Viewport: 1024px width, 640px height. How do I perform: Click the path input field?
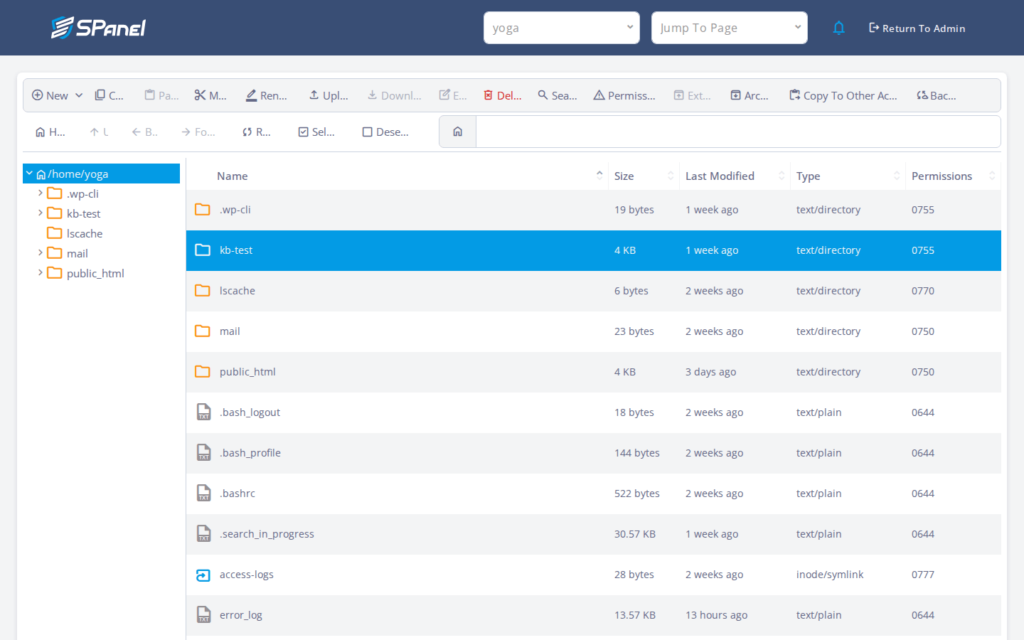738,132
